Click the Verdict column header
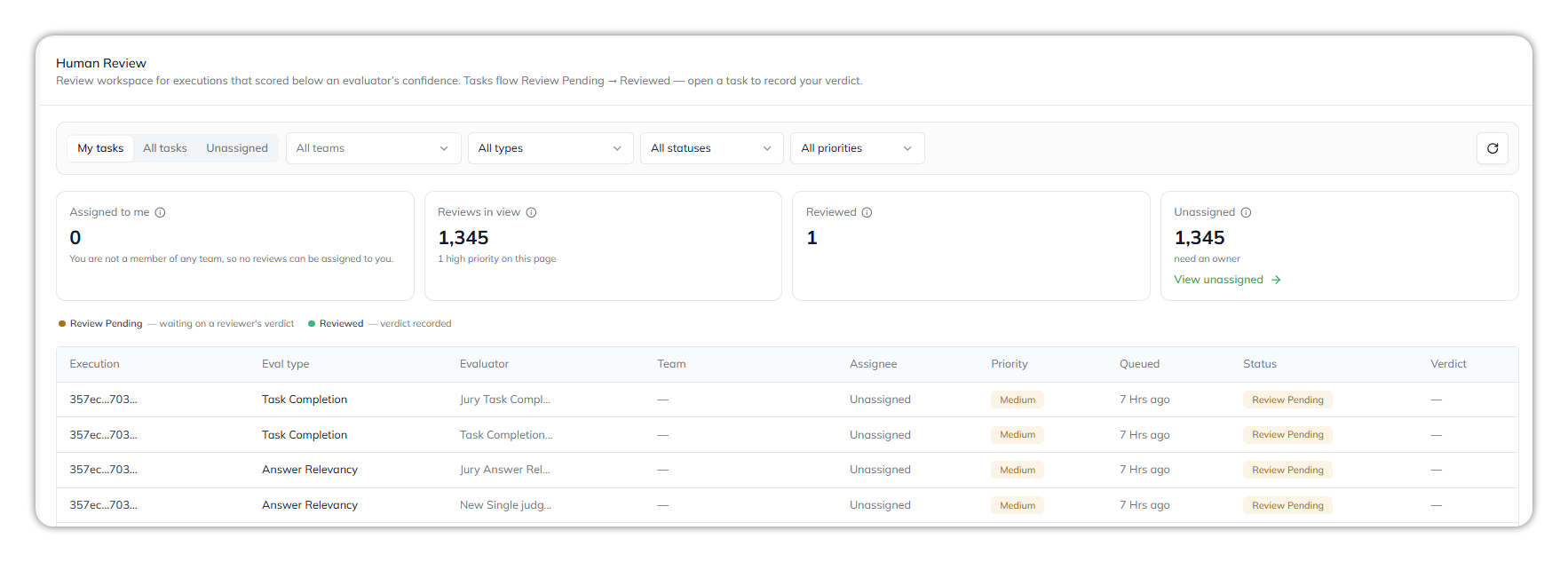The height and width of the screenshot is (562, 1568). (x=1448, y=364)
